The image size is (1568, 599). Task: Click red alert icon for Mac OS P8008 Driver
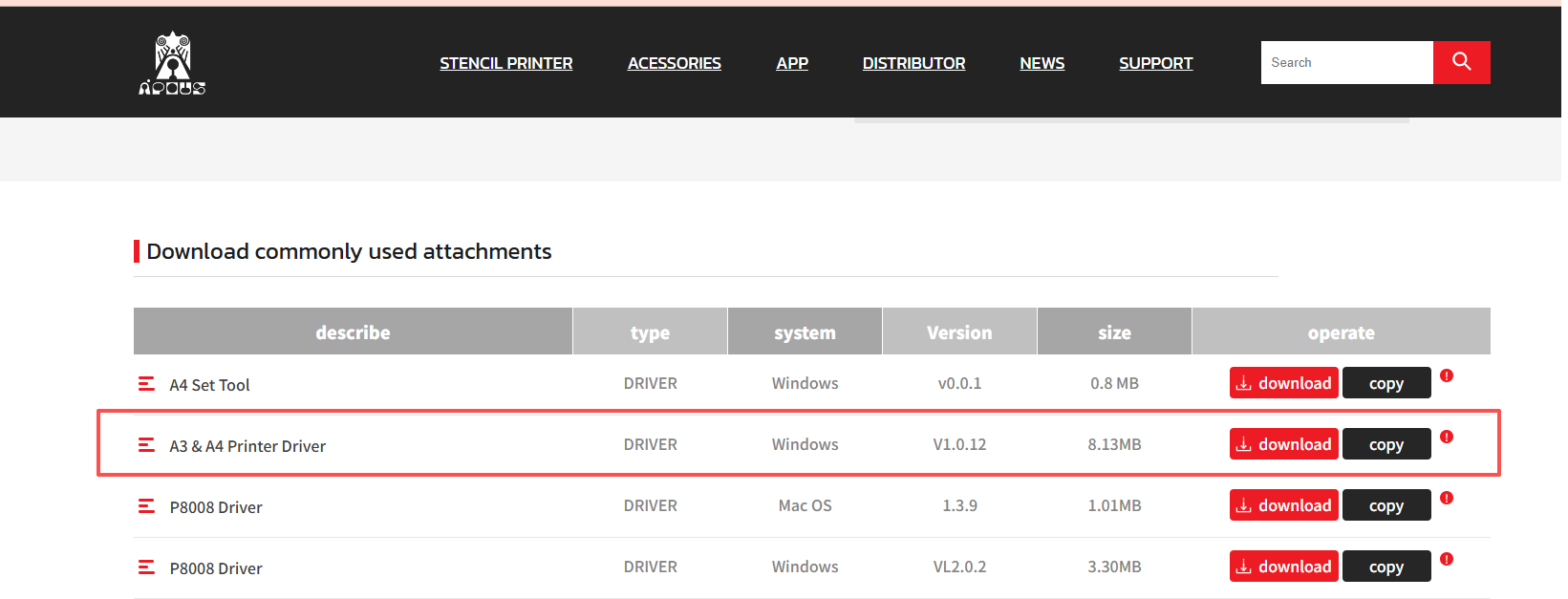[1447, 498]
